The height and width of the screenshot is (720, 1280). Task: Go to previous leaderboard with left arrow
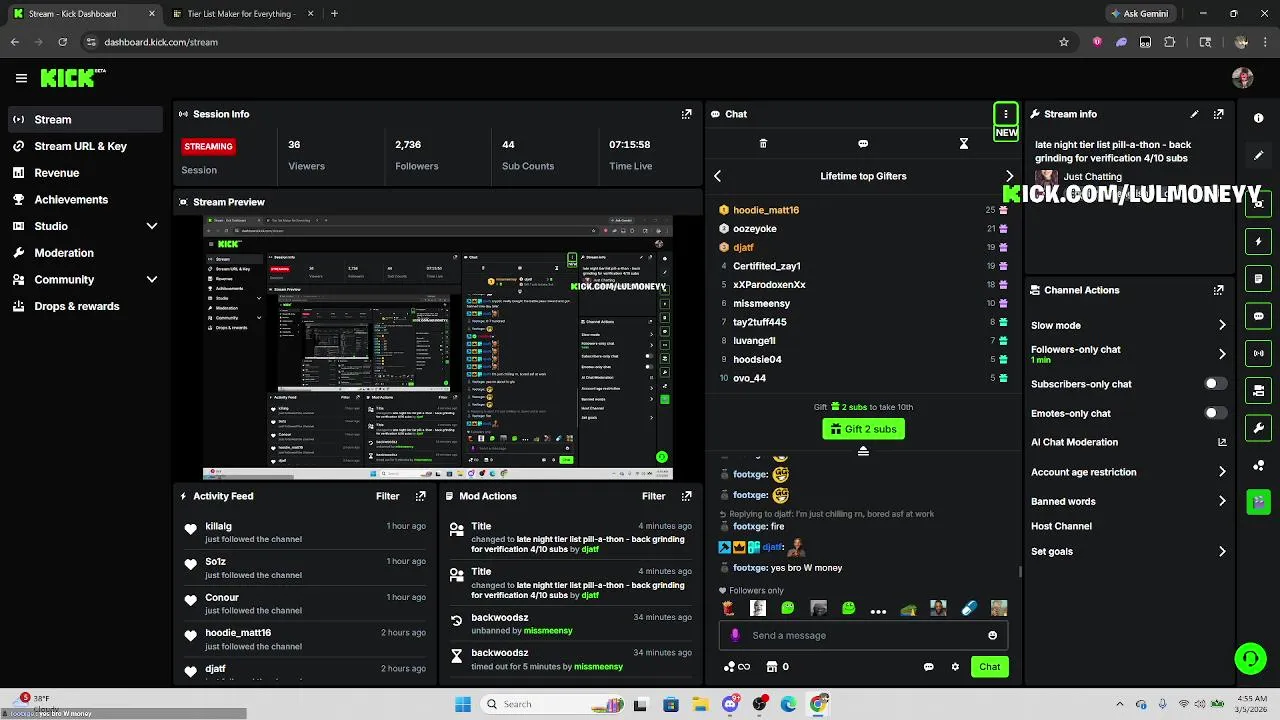tap(717, 176)
